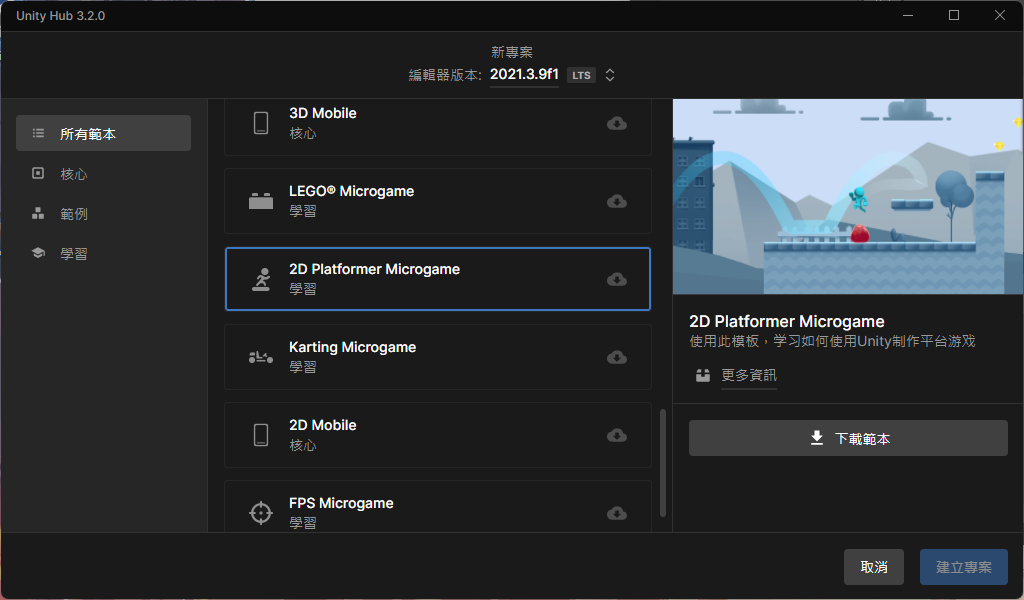Click cloud download icon for Karting Microgame
The image size is (1024, 600).
616,357
